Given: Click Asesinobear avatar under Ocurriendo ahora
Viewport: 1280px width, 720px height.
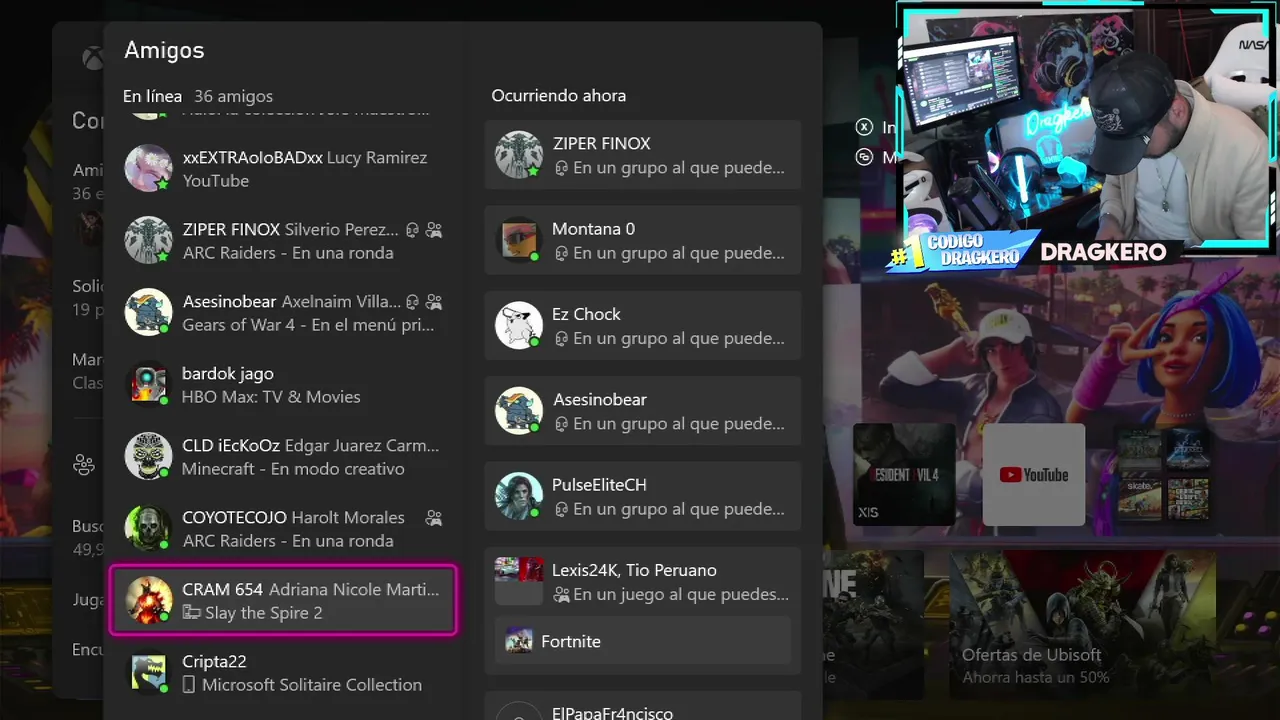Looking at the screenshot, I should coord(519,411).
